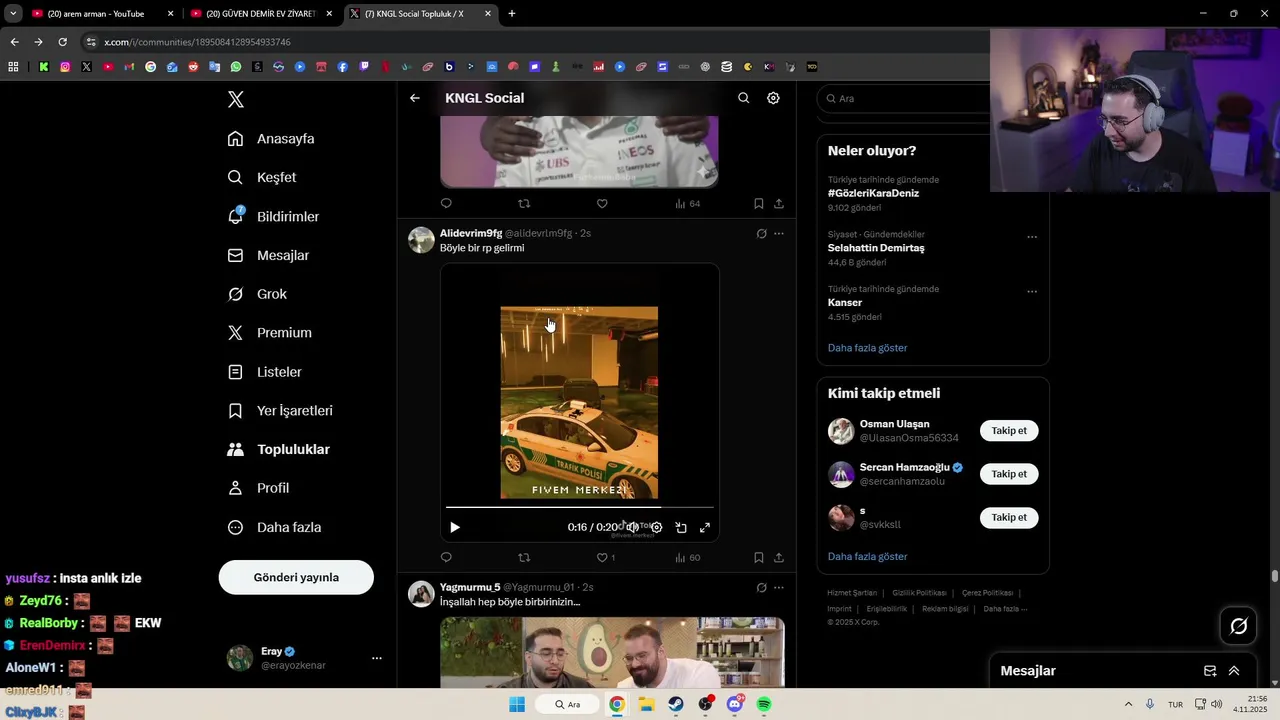Show more follow suggestions below Kimi takip etmeli

point(868,556)
